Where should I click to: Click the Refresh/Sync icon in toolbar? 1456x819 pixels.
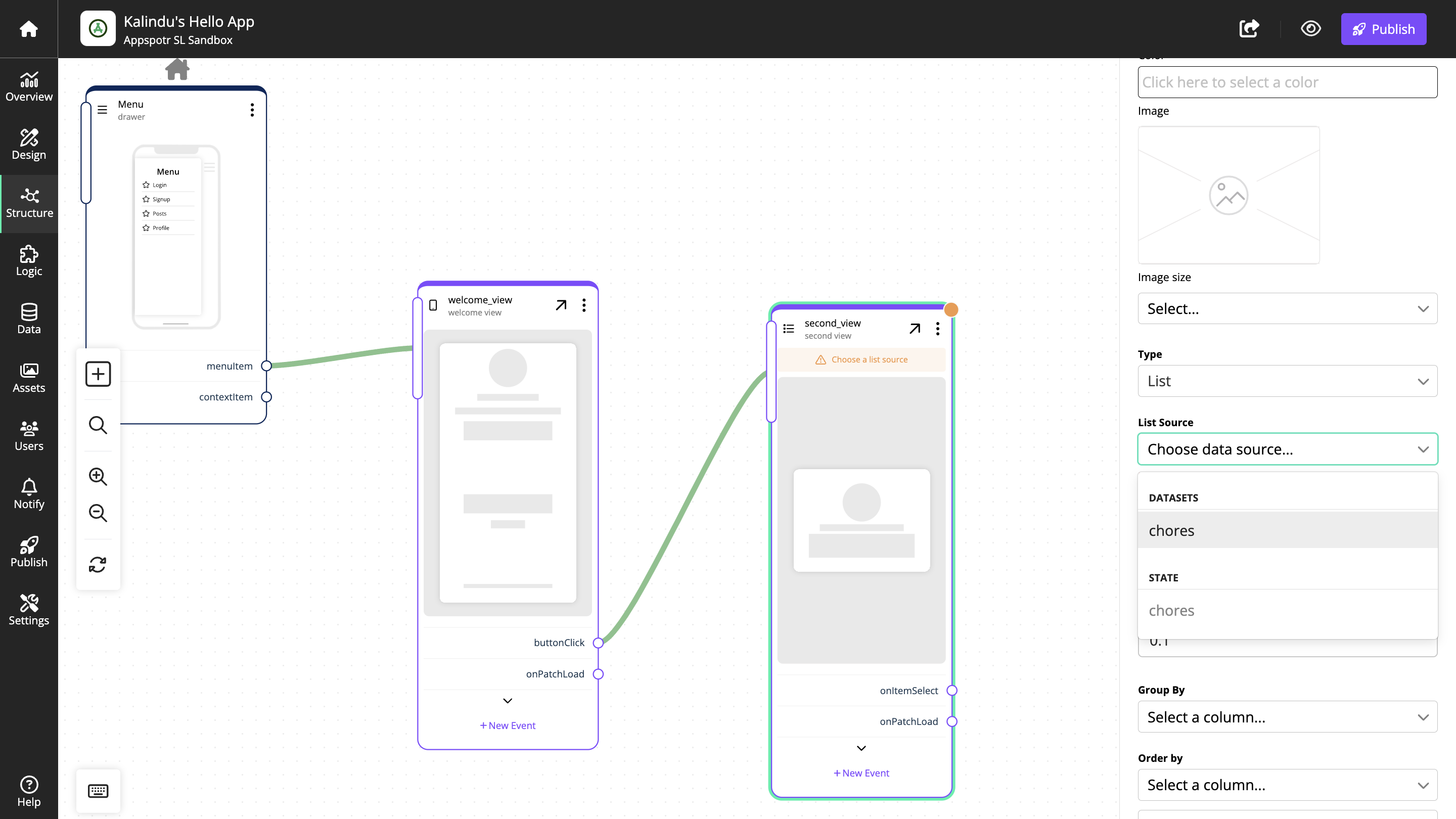tap(98, 564)
